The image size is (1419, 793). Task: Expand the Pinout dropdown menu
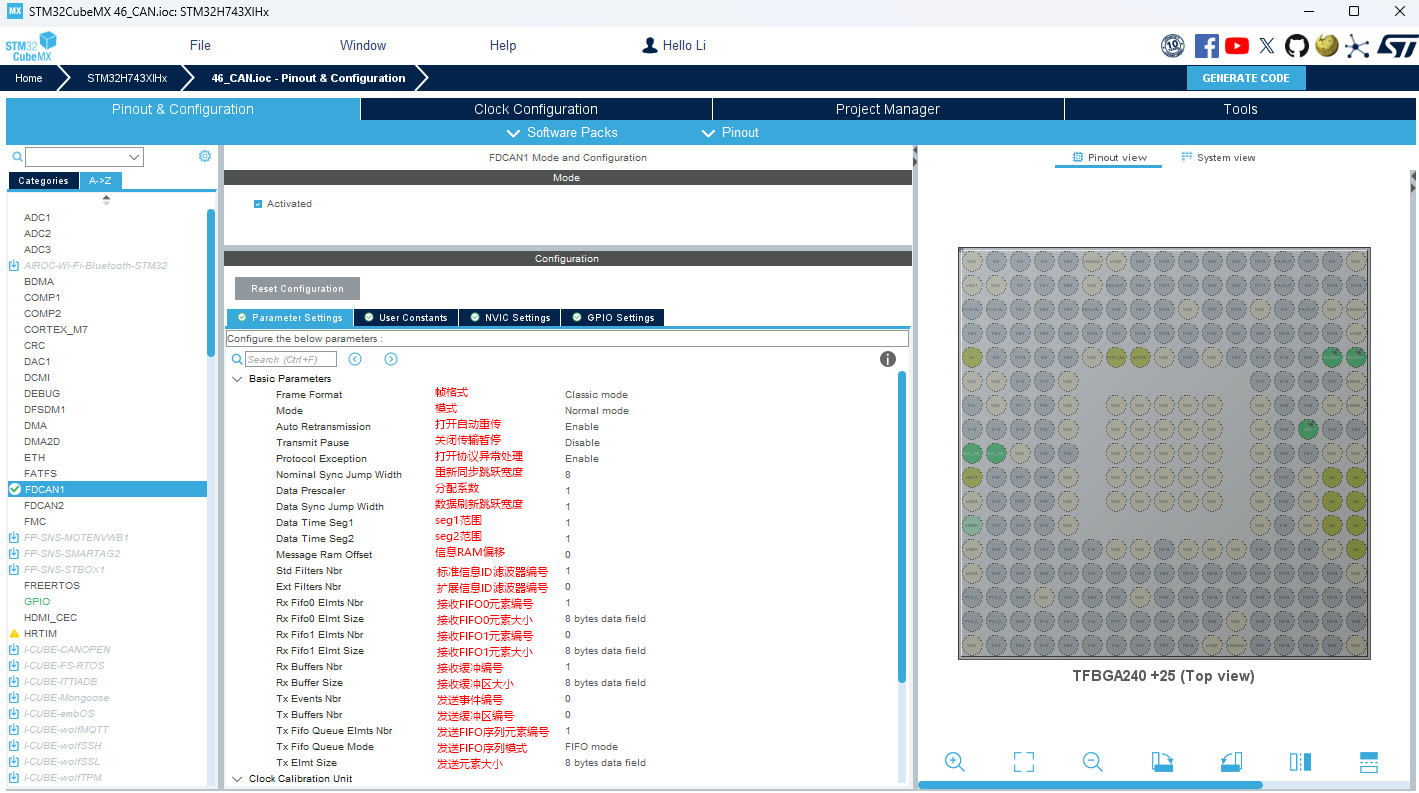[730, 133]
